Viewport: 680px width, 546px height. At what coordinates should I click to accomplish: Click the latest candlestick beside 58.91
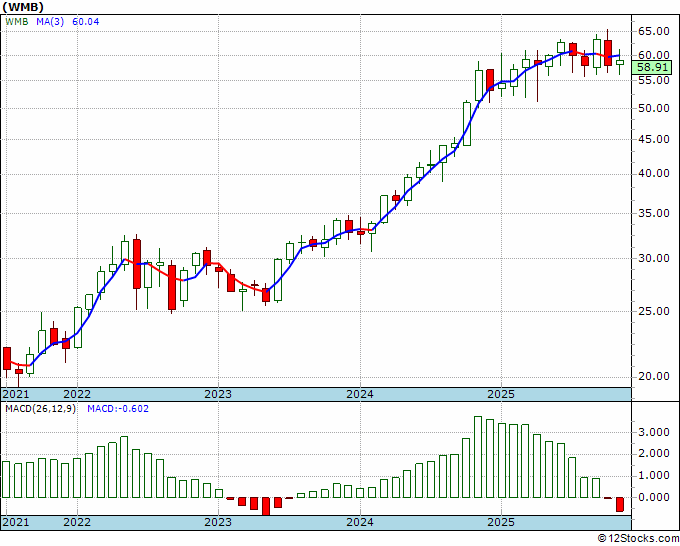(620, 62)
